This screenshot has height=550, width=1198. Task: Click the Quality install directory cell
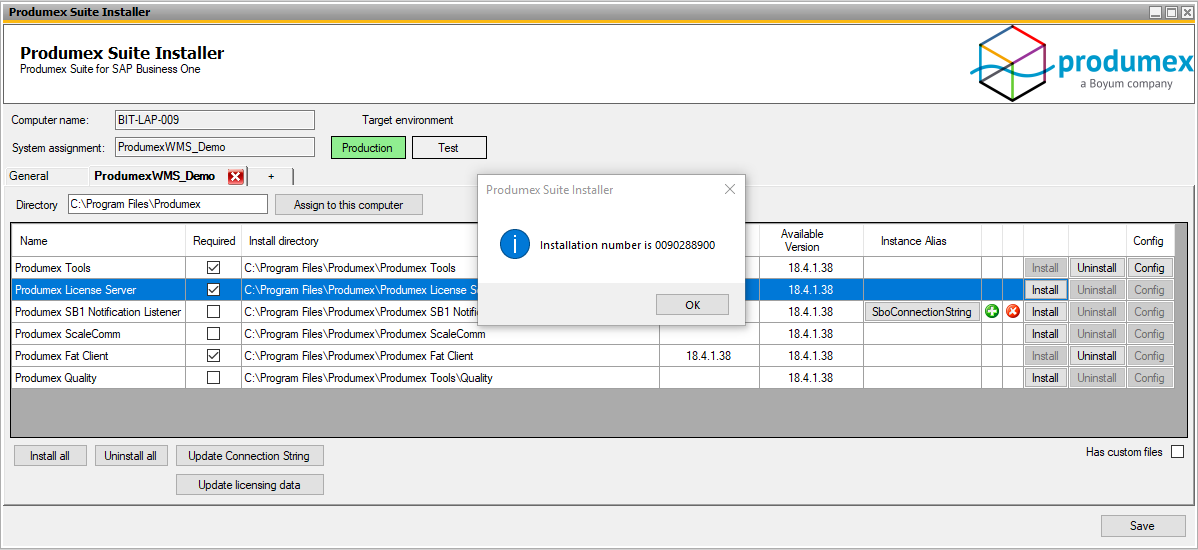451,378
